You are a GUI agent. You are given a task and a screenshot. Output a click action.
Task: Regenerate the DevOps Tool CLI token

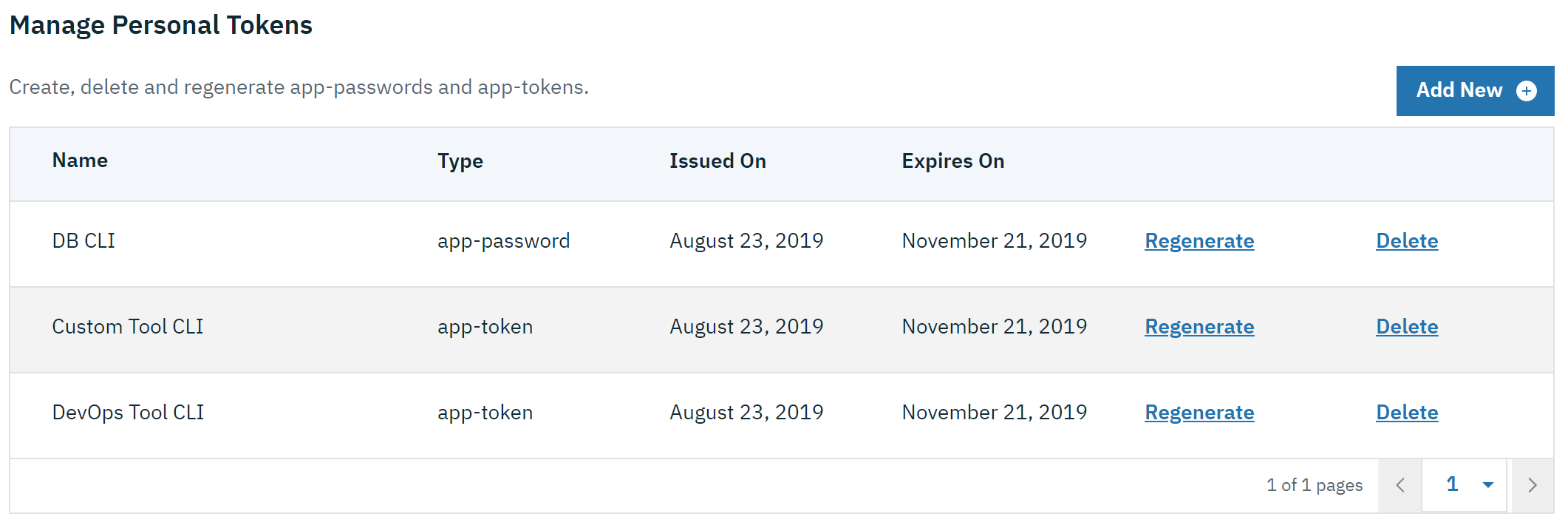pos(1199,413)
